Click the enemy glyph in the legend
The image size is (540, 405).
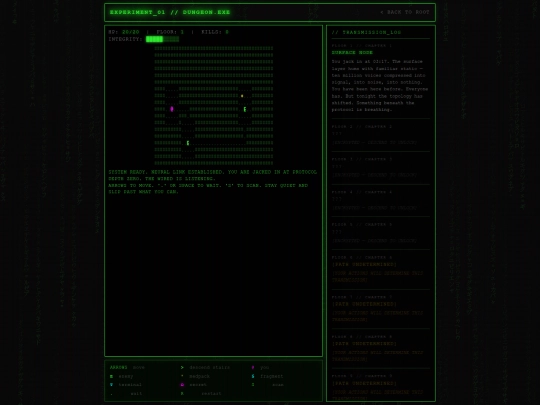(111, 376)
